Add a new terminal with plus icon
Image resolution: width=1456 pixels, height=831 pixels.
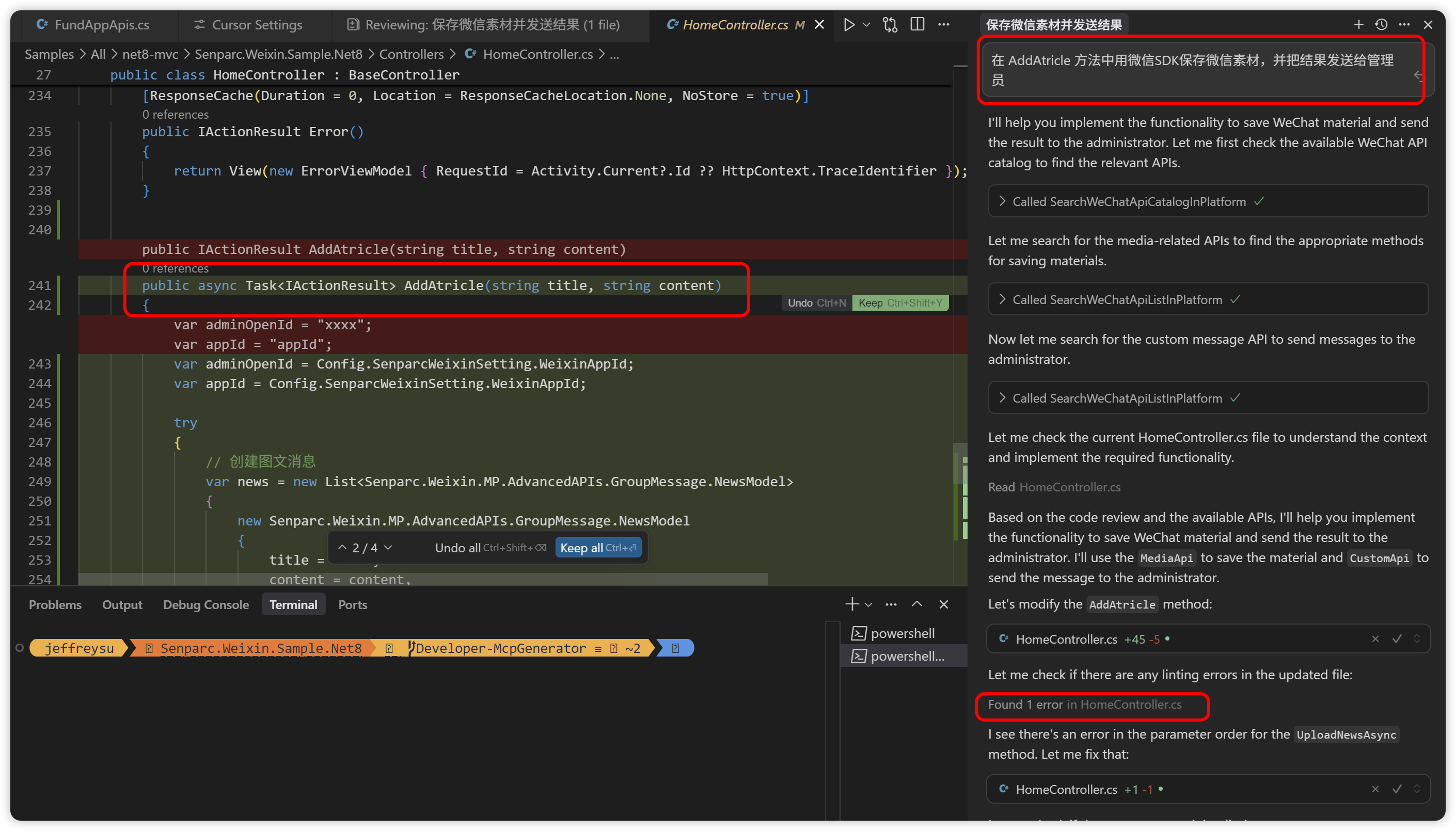[x=851, y=604]
